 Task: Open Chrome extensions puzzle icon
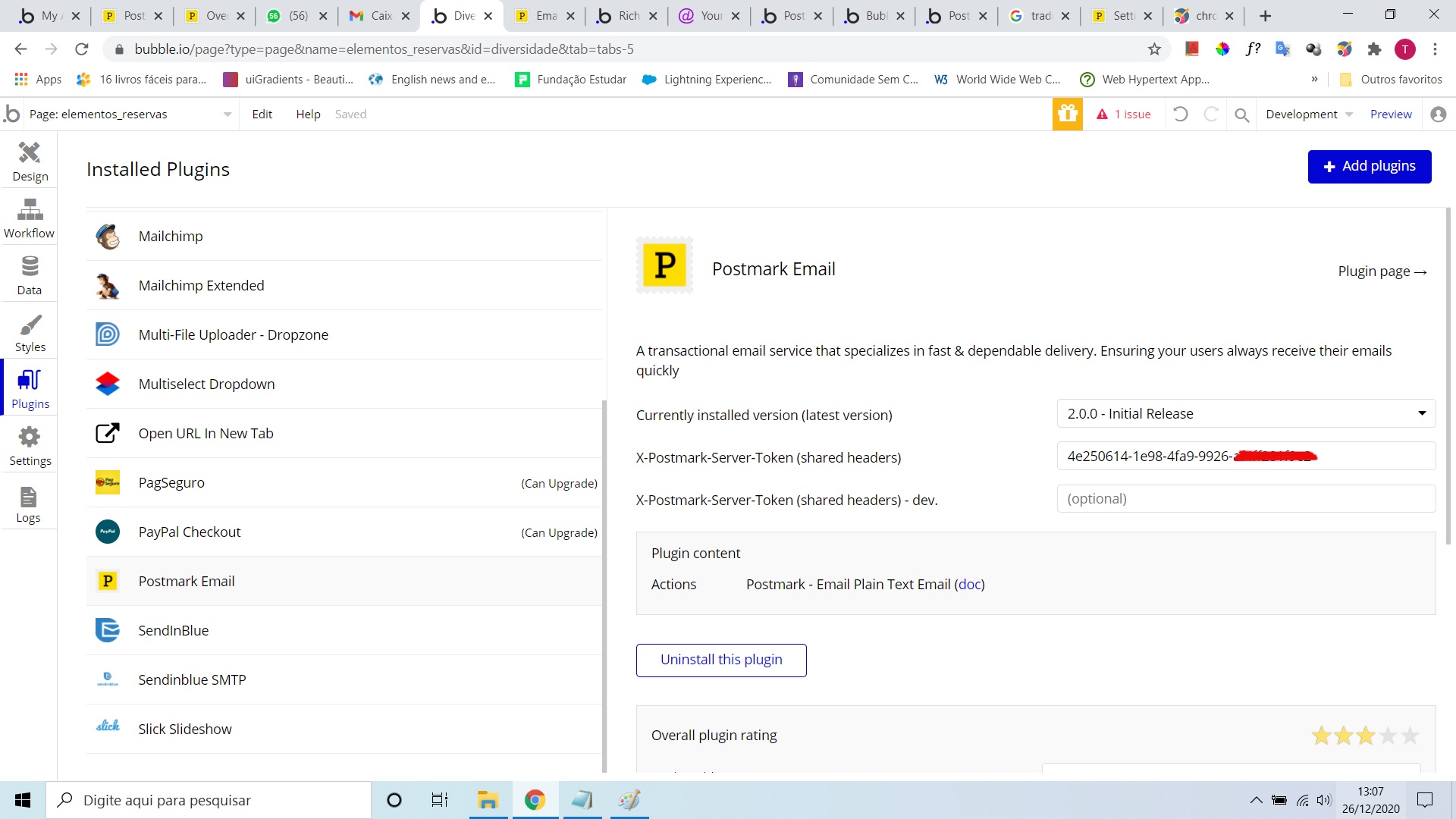[x=1374, y=49]
